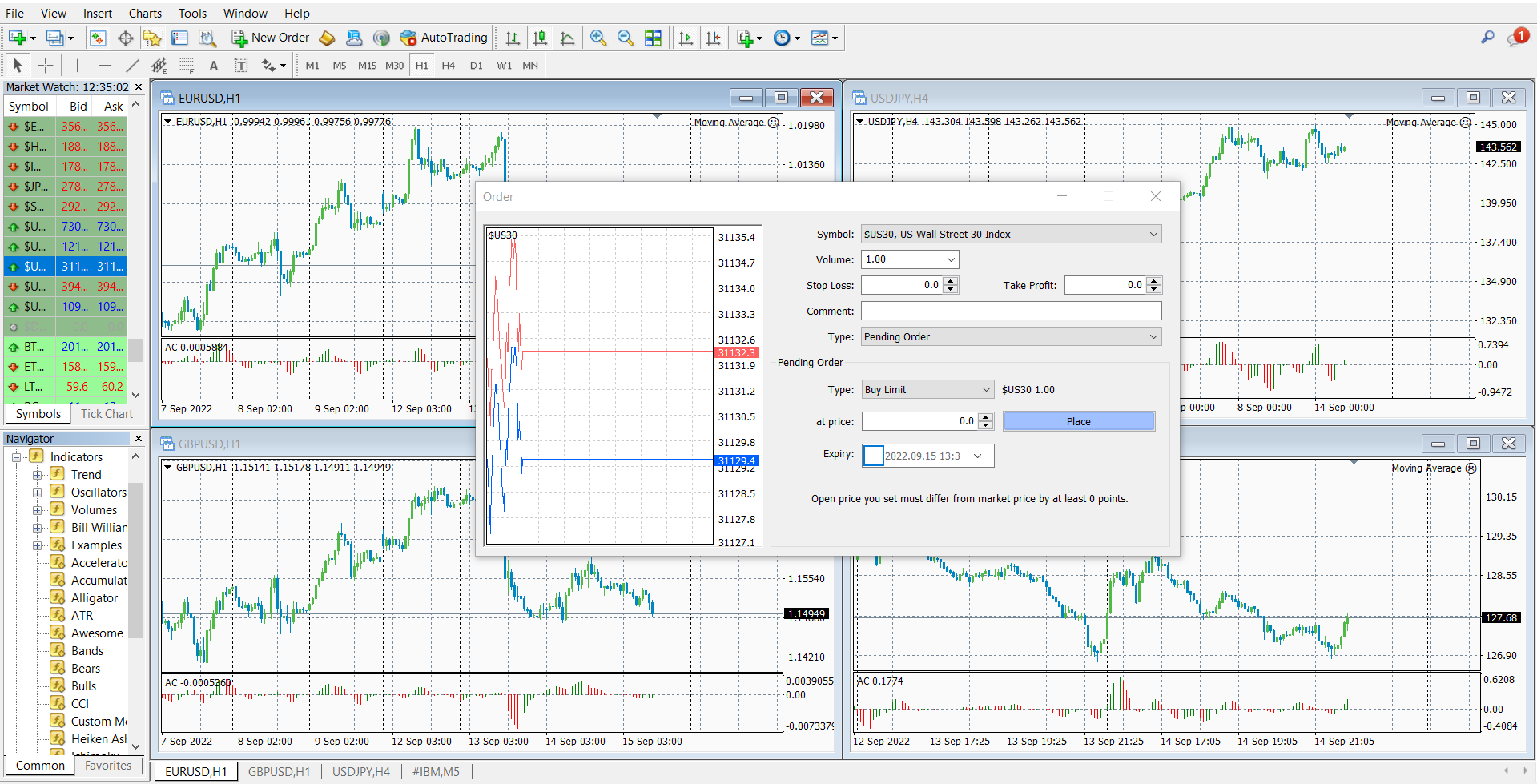This screenshot has width=1537, height=784.
Task: Switch timeframe to M15
Action: (x=367, y=66)
